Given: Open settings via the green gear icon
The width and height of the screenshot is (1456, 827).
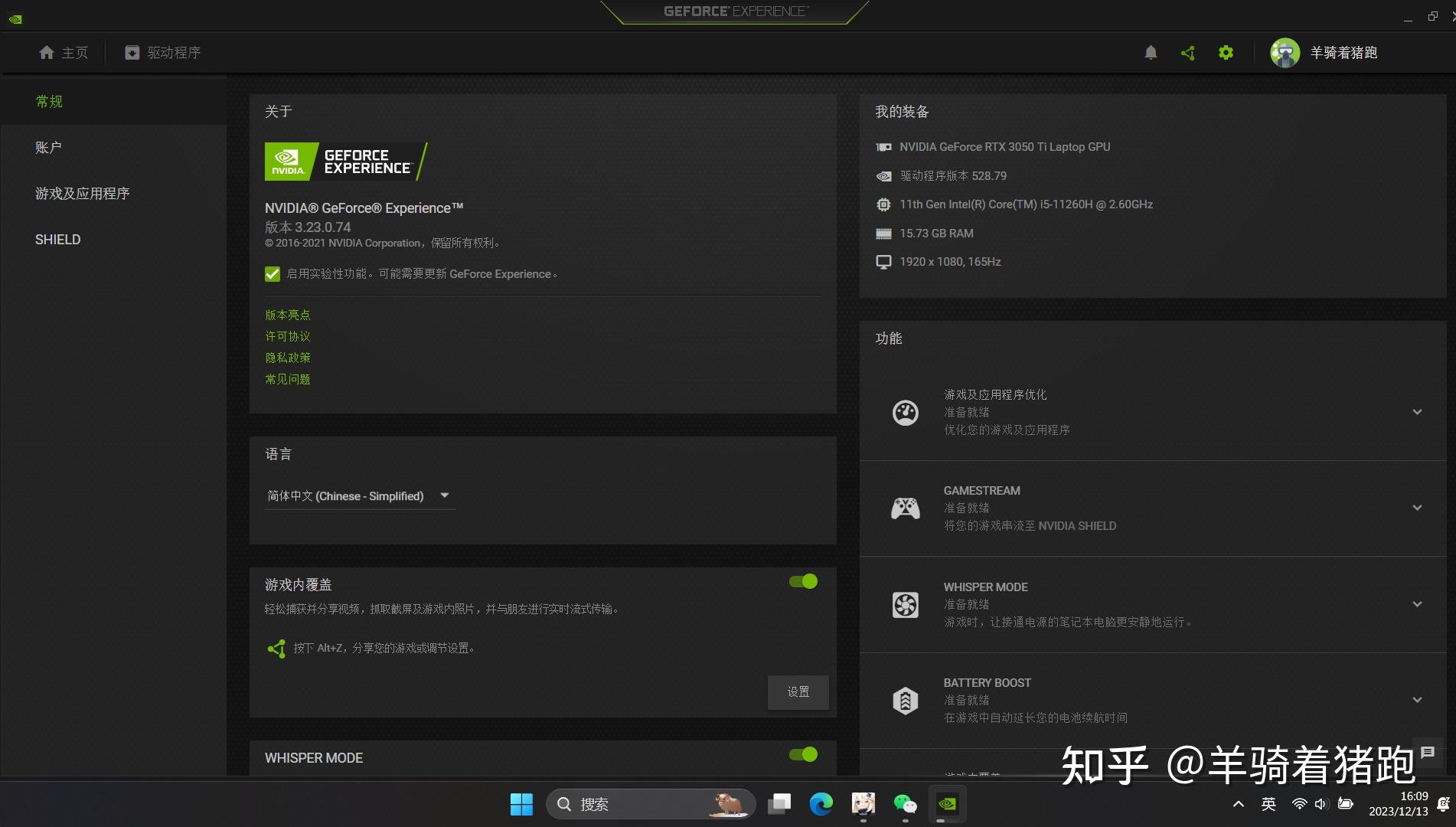Looking at the screenshot, I should pyautogui.click(x=1226, y=52).
